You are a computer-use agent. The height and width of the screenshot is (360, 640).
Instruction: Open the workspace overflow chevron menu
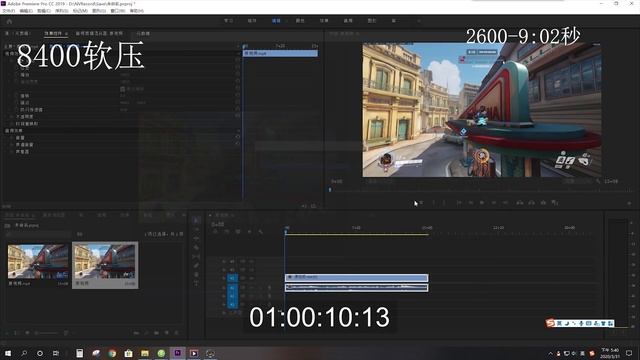[418, 21]
